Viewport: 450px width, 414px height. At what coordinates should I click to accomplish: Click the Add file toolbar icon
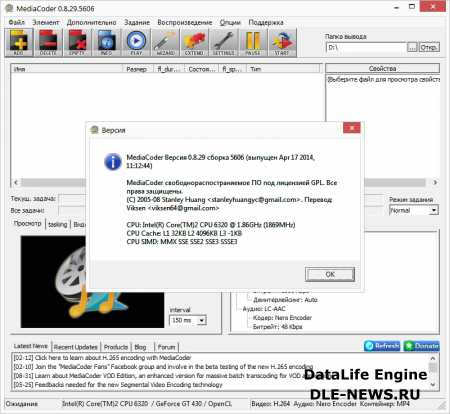pos(19,42)
